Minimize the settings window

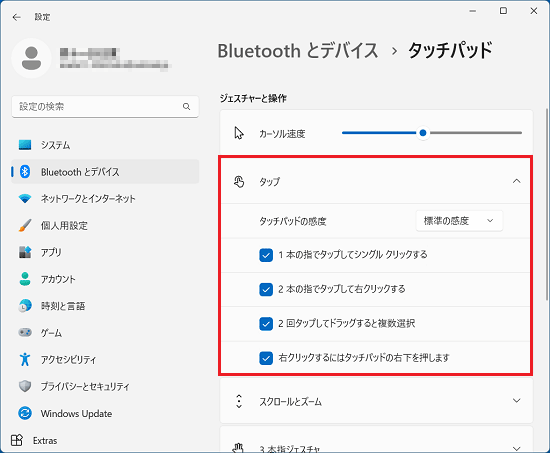click(x=473, y=11)
